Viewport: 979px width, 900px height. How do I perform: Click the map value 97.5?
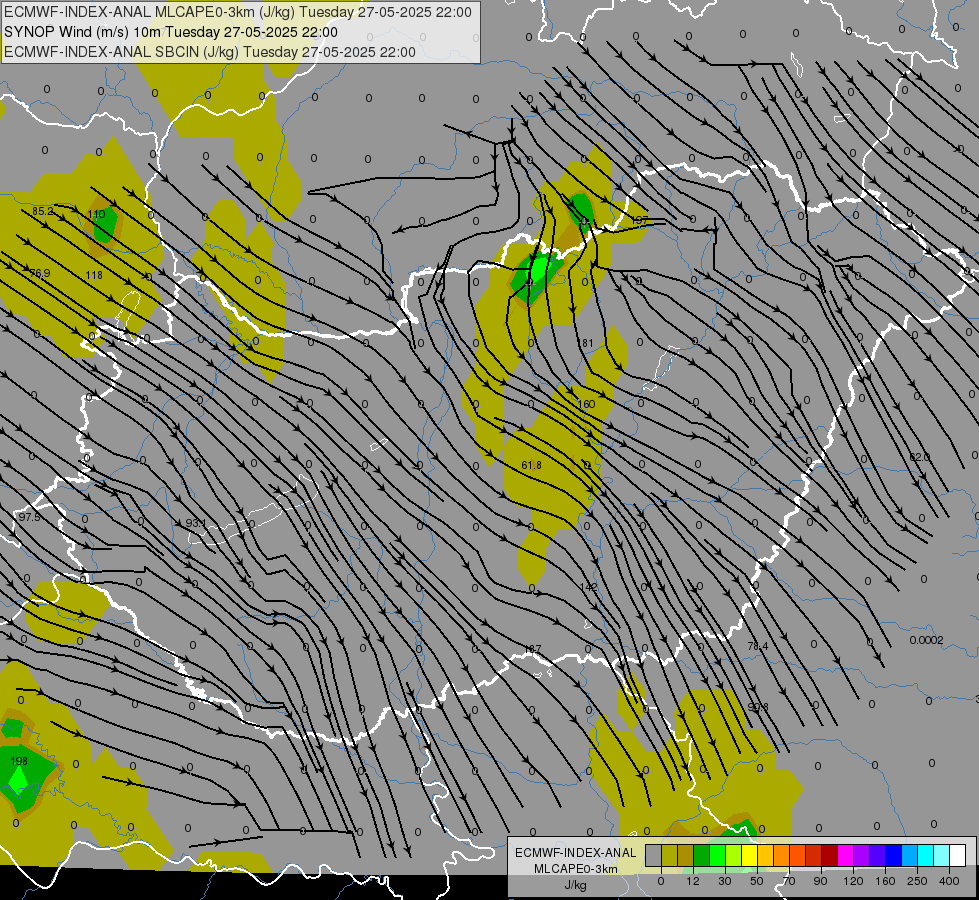tap(29, 517)
